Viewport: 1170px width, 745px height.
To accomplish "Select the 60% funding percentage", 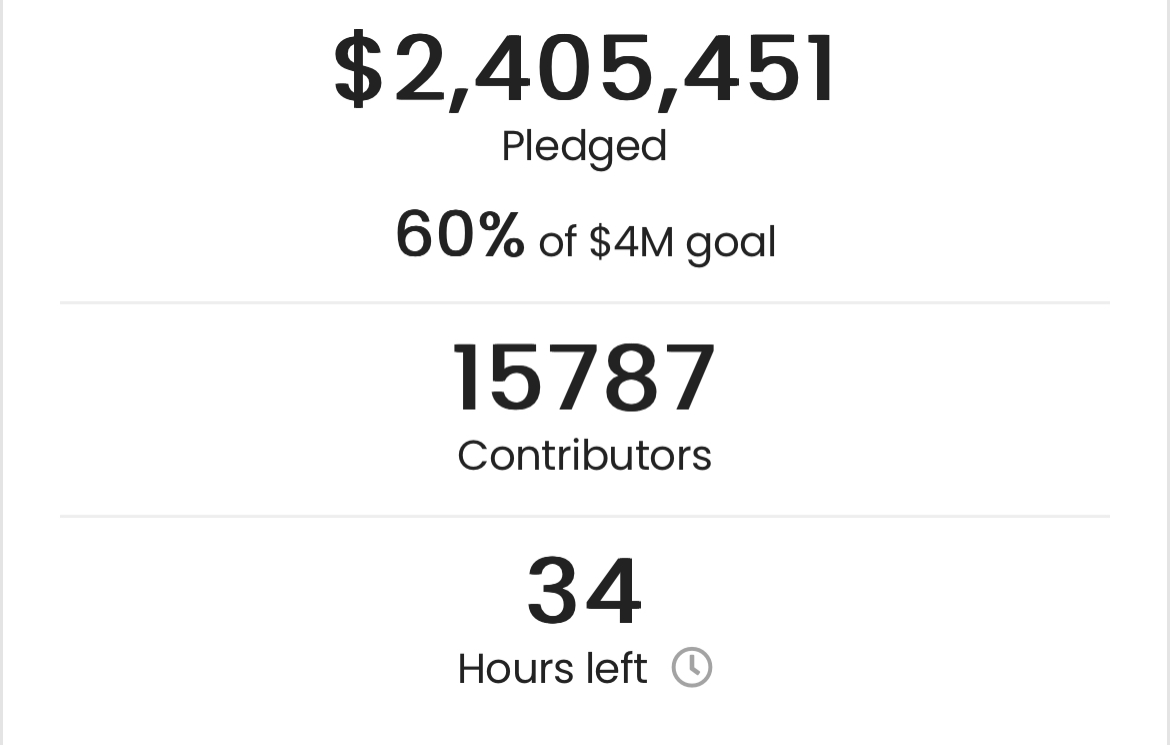I will point(460,234).
